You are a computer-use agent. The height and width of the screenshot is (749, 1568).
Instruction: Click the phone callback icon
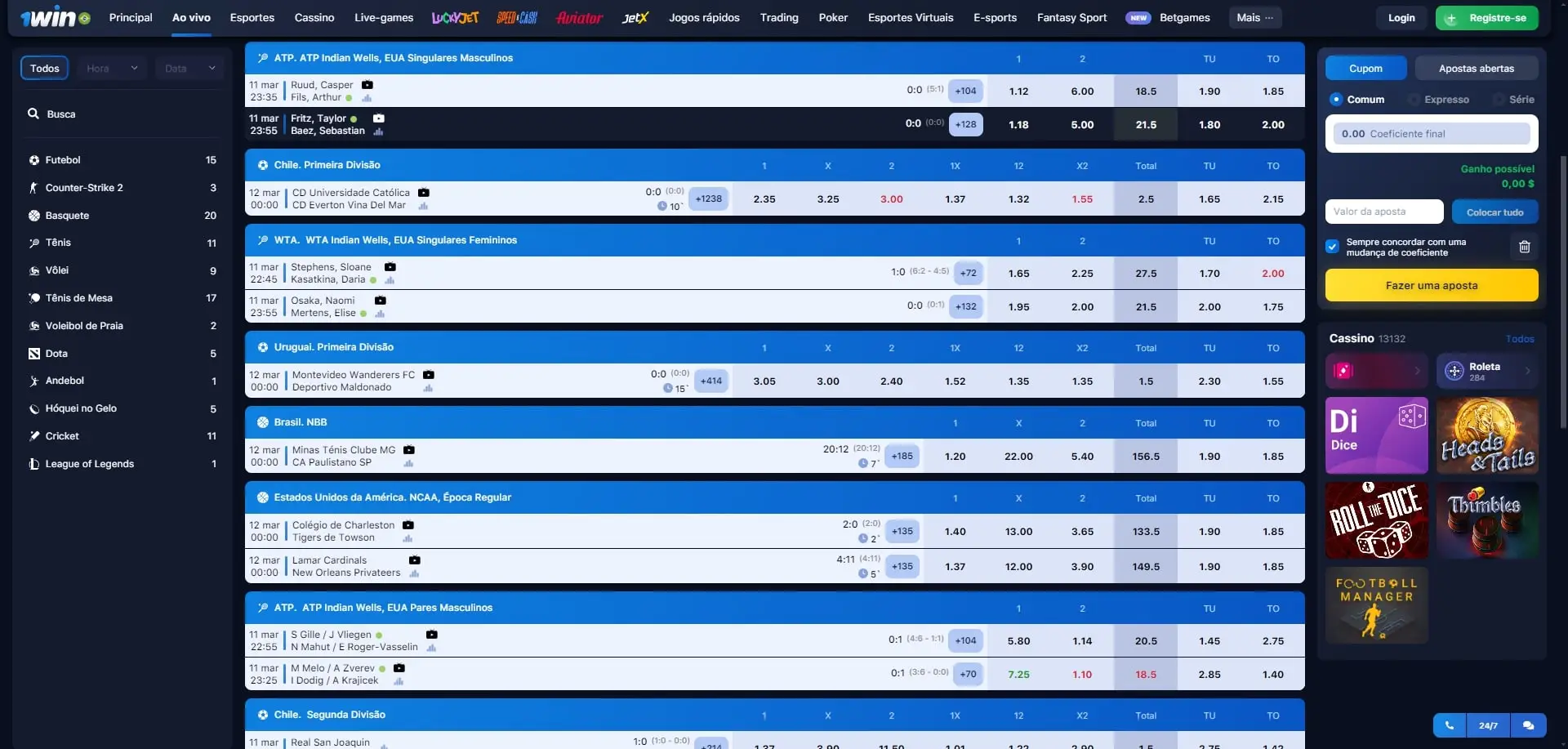pyautogui.click(x=1450, y=725)
